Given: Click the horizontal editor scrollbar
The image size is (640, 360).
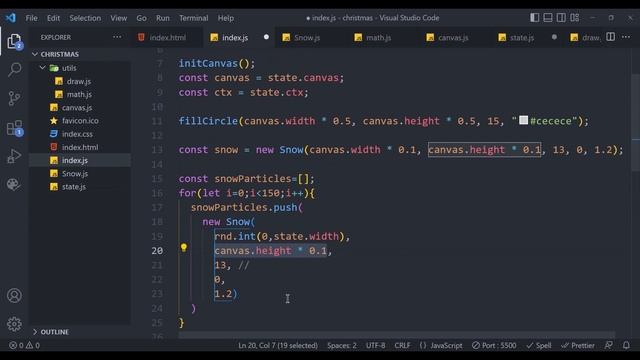Looking at the screenshot, I should [396, 335].
